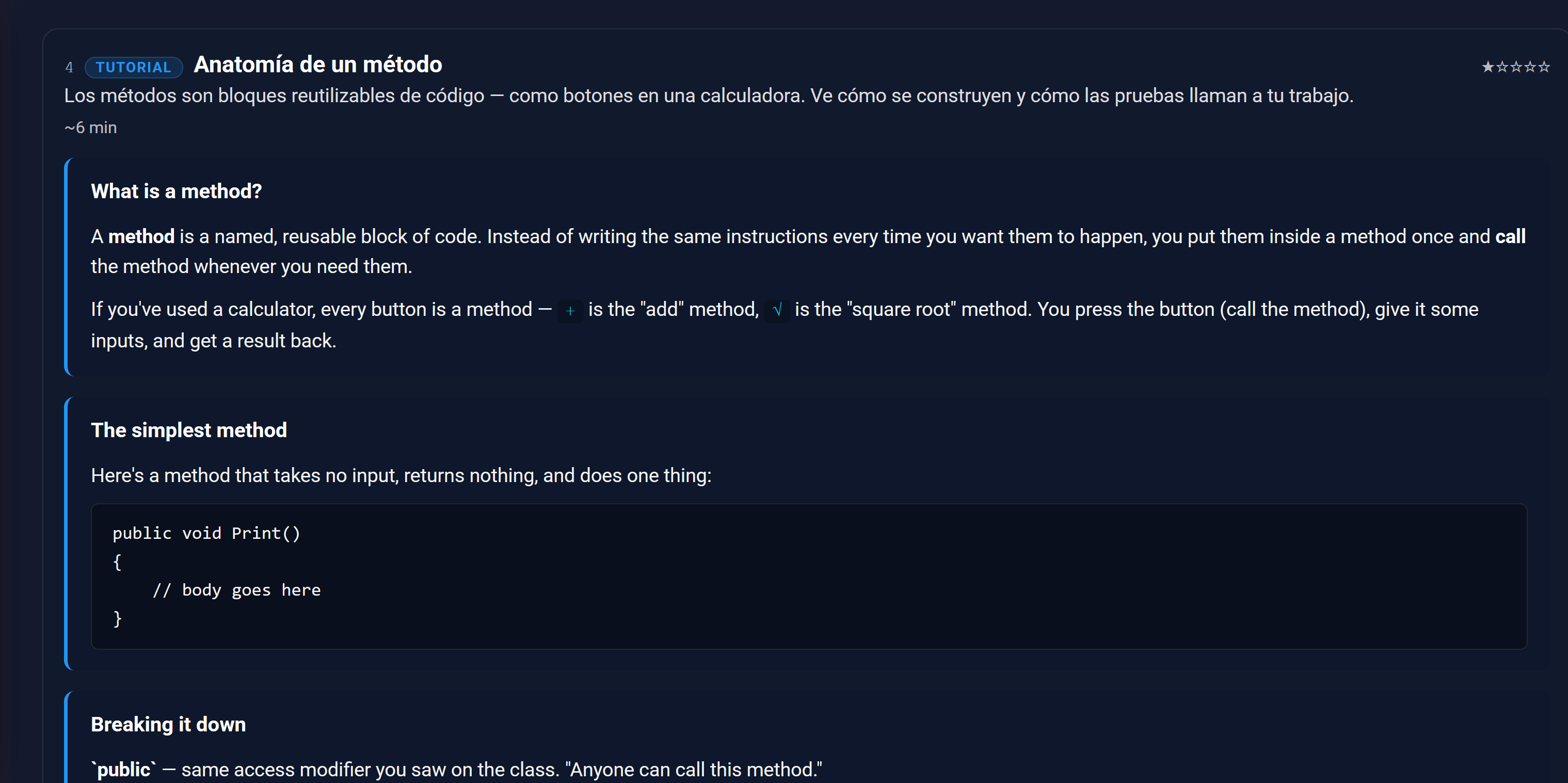Click the Spanish lesson description text
This screenshot has width=1568, height=783.
(709, 95)
